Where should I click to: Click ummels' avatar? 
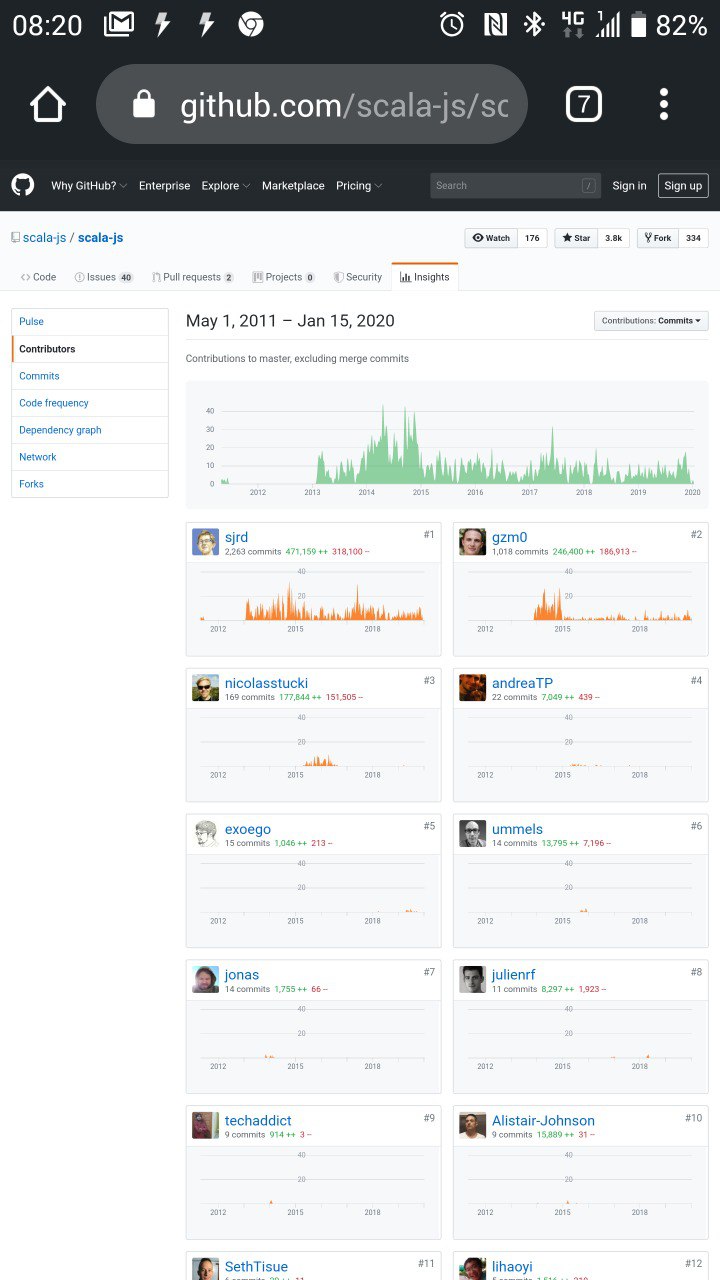(x=472, y=833)
